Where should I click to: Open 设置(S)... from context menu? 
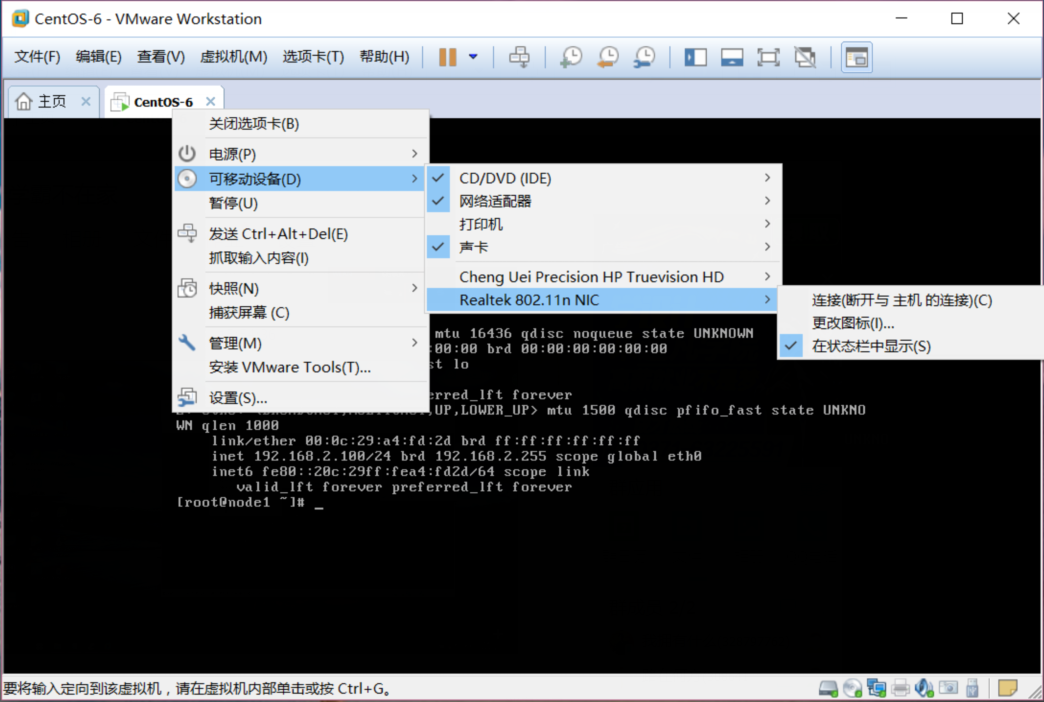(300, 398)
